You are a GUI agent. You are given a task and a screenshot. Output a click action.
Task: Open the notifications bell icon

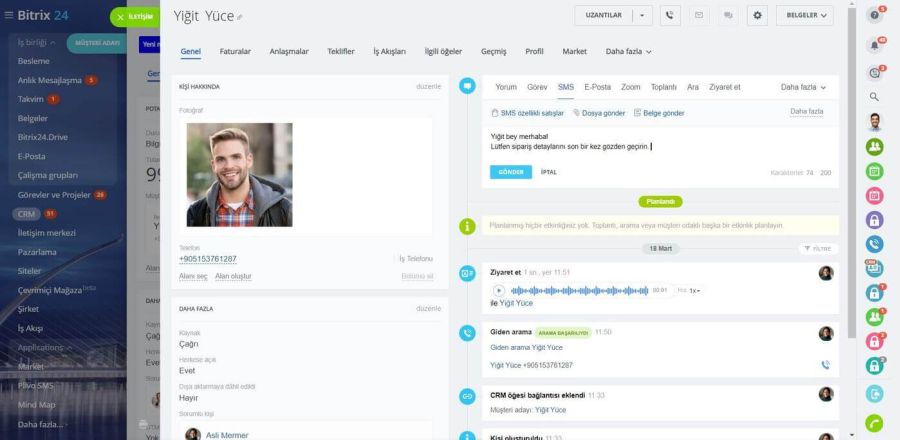(874, 45)
